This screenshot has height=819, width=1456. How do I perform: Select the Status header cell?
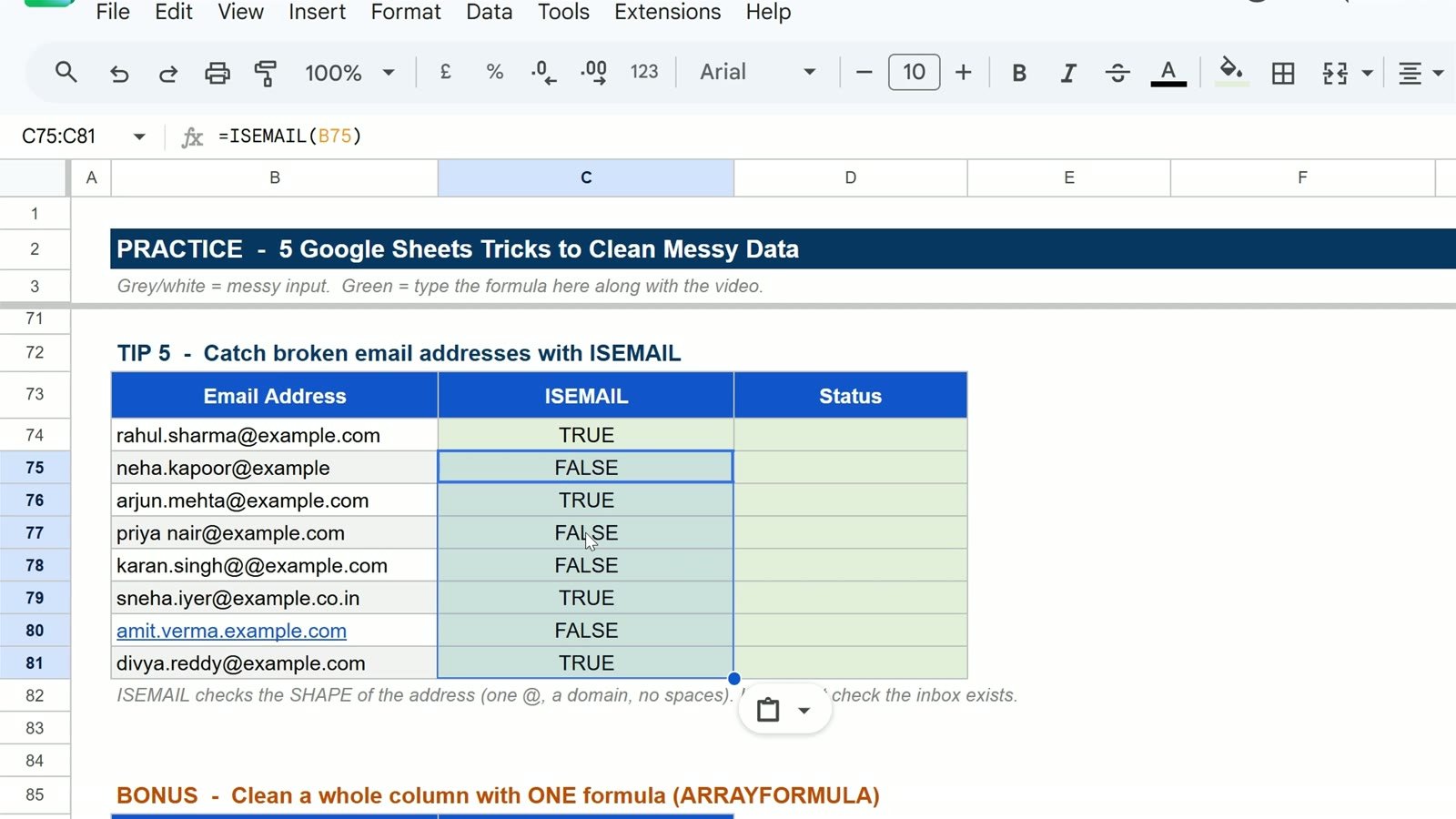850,396
